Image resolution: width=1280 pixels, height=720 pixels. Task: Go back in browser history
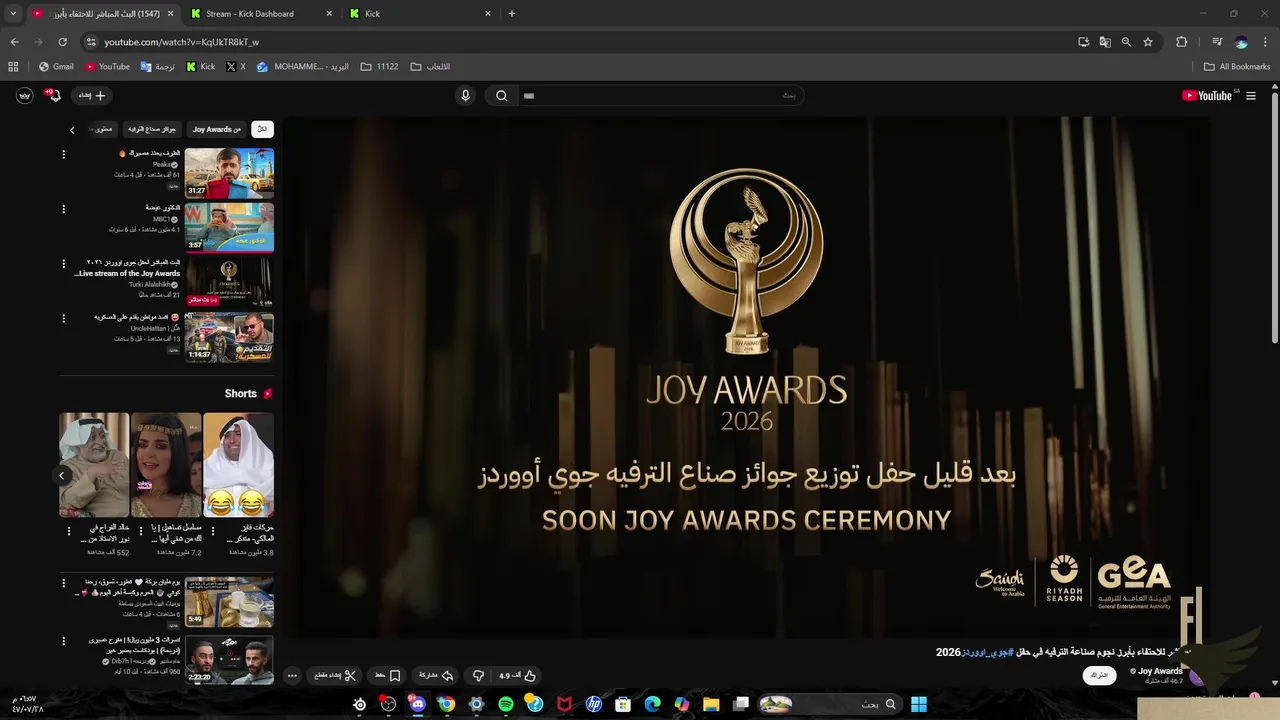coord(14,42)
